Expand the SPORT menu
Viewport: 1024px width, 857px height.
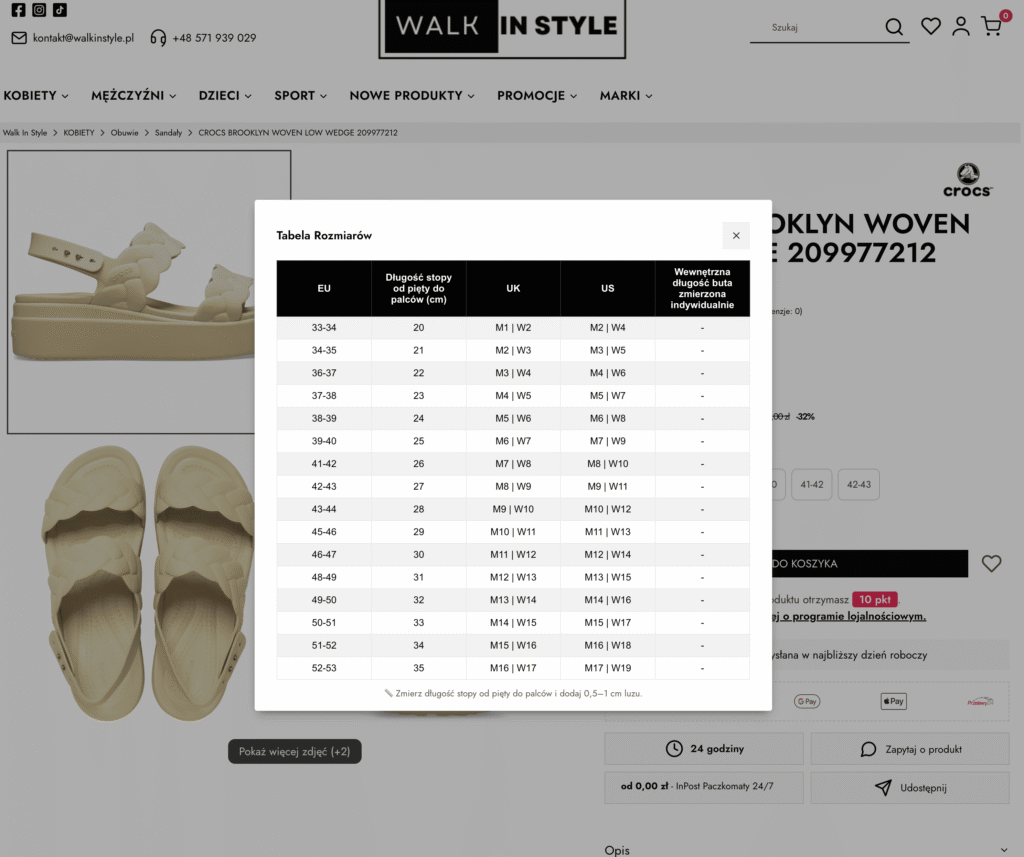(x=300, y=95)
